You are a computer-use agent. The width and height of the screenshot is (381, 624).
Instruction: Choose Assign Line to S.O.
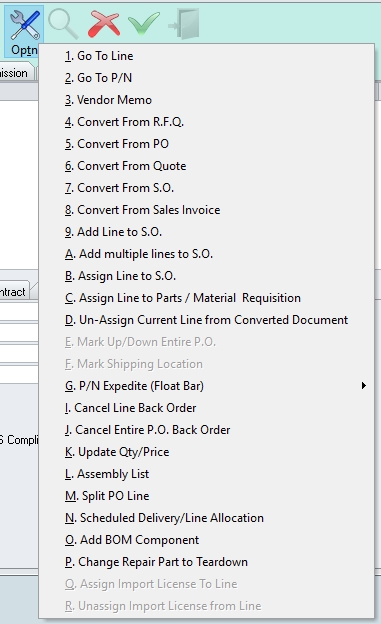[206, 276]
